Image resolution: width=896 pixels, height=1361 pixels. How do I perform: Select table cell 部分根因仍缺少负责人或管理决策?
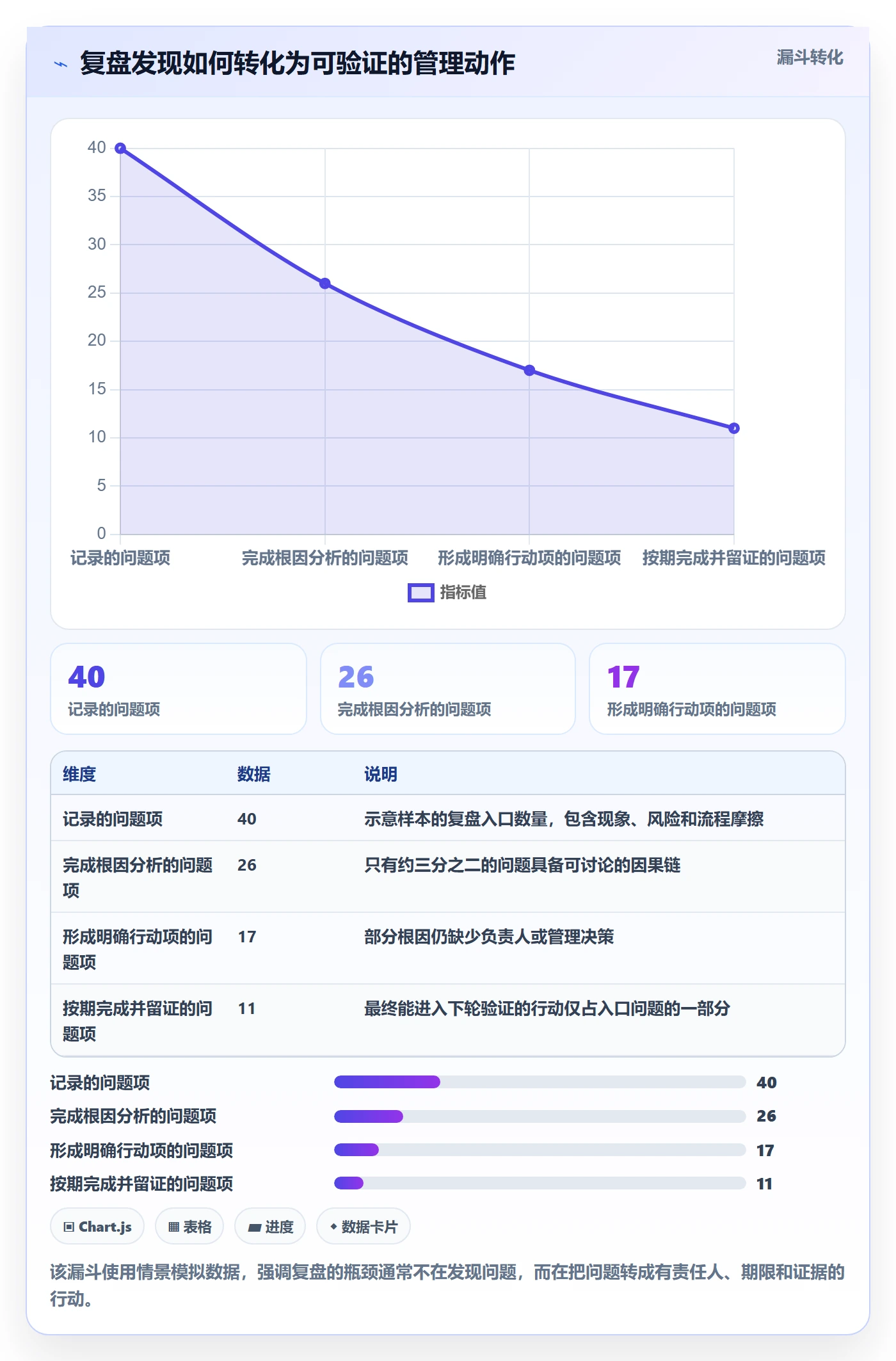[489, 937]
